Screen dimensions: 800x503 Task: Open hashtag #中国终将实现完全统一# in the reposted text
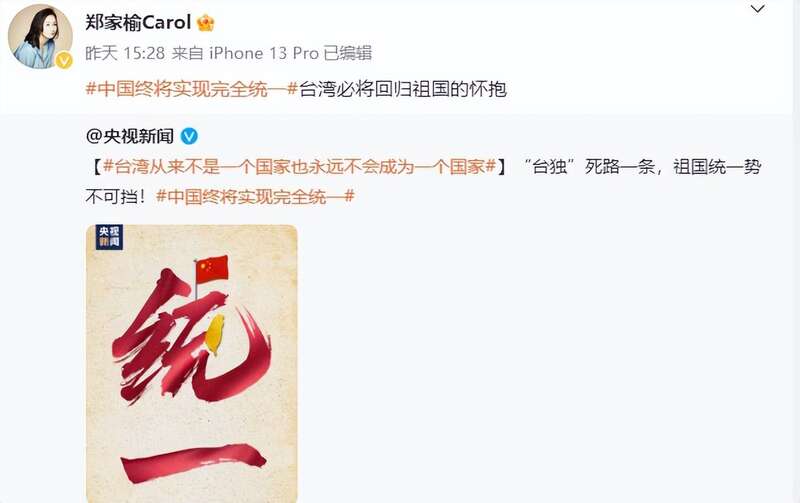click(x=255, y=196)
